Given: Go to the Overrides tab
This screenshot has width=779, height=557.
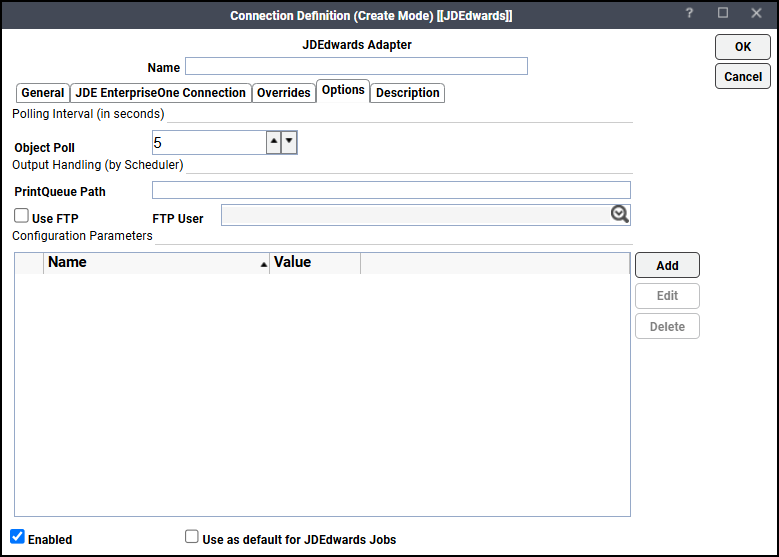Looking at the screenshot, I should click(x=284, y=93).
